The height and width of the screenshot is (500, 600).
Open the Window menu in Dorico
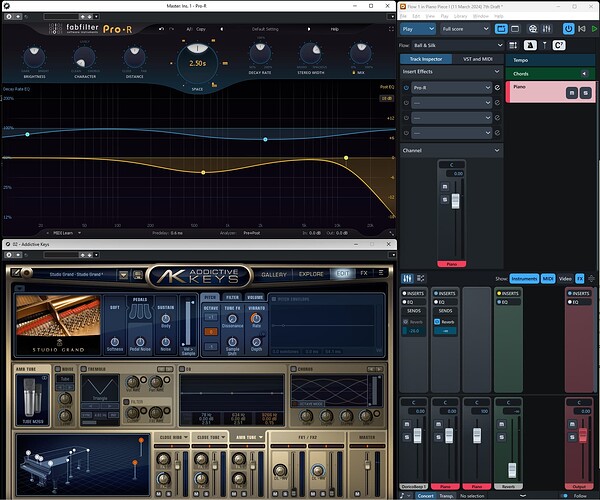pyautogui.click(x=481, y=16)
